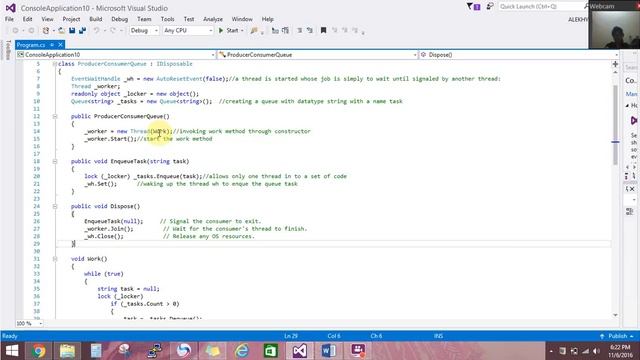This screenshot has height=360, width=640.
Task: Collapse the Work method region
Action: click(55, 259)
